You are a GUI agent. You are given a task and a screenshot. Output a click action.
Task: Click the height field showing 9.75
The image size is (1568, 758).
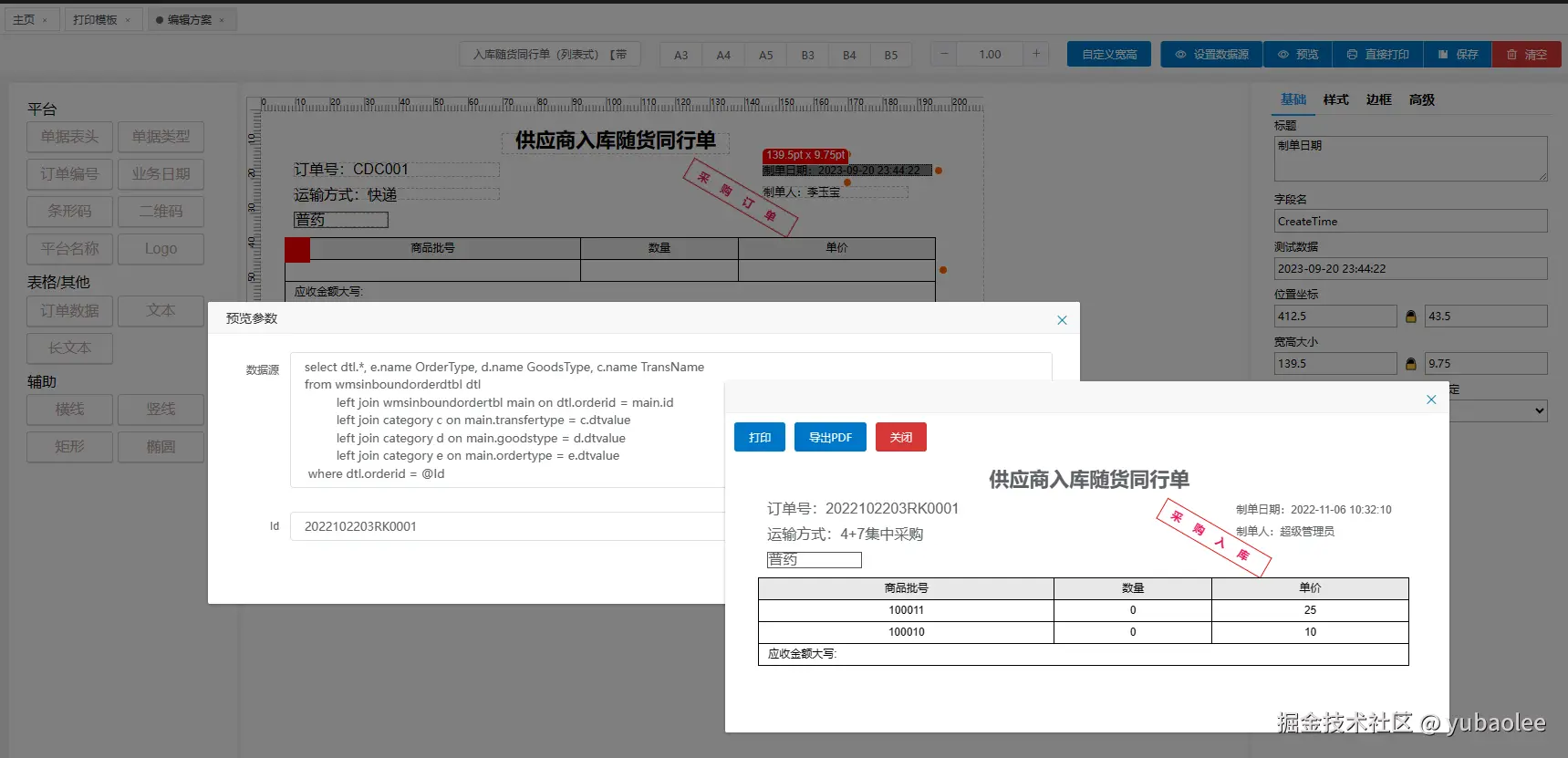tap(1486, 363)
